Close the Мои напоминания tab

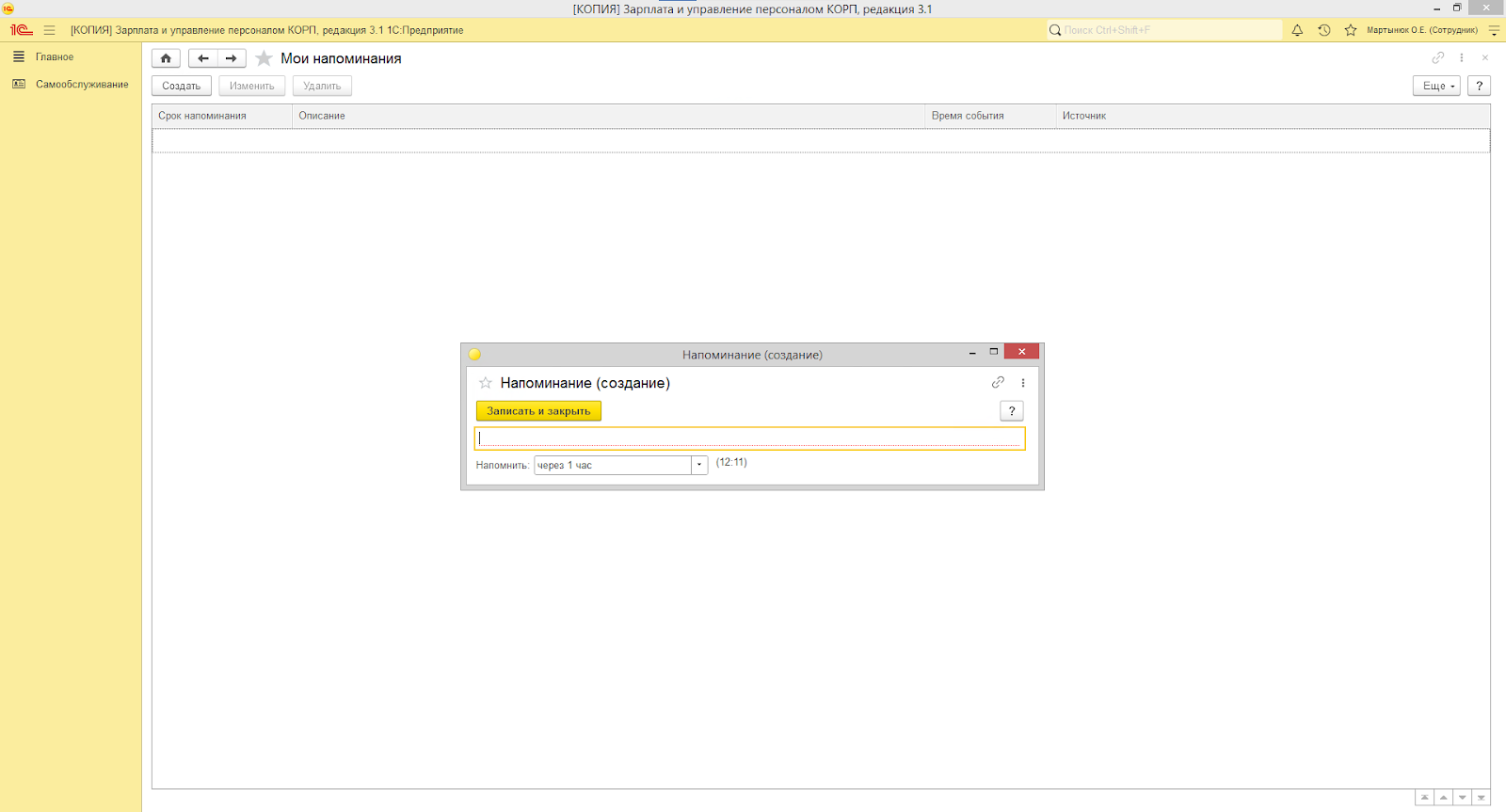(x=1485, y=57)
